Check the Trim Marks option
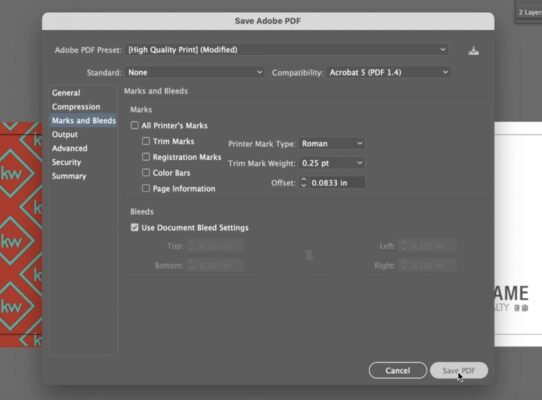This screenshot has height=400, width=542. click(146, 141)
